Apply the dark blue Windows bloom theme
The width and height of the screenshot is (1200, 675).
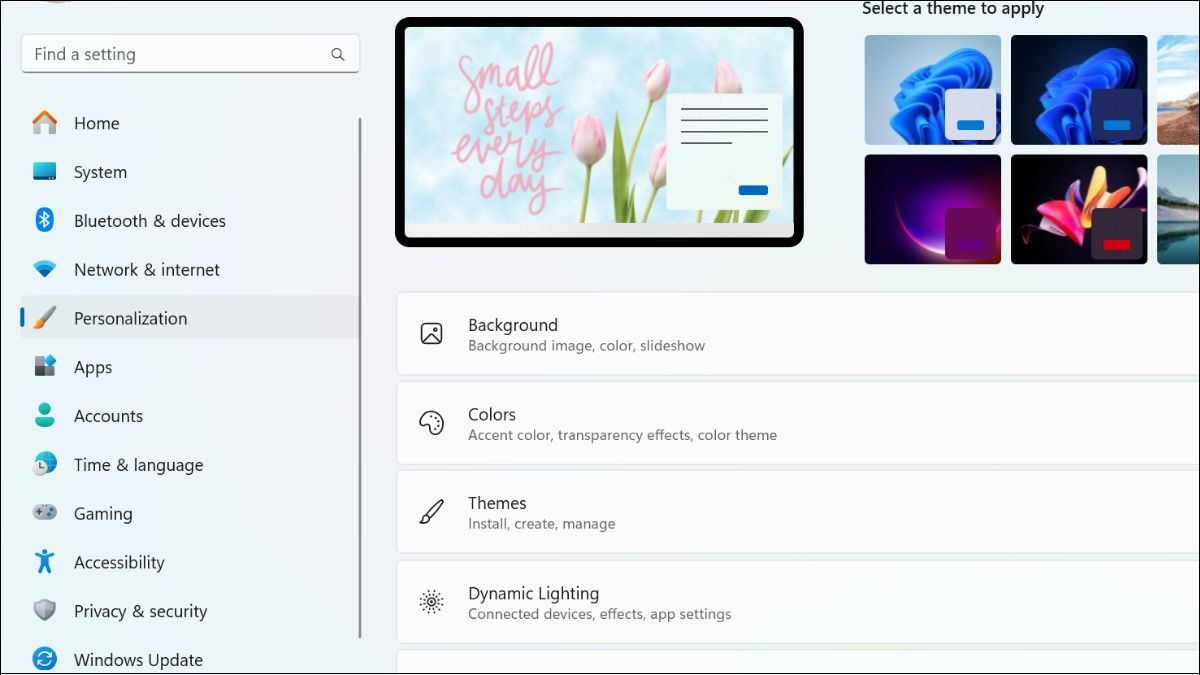[1079, 90]
